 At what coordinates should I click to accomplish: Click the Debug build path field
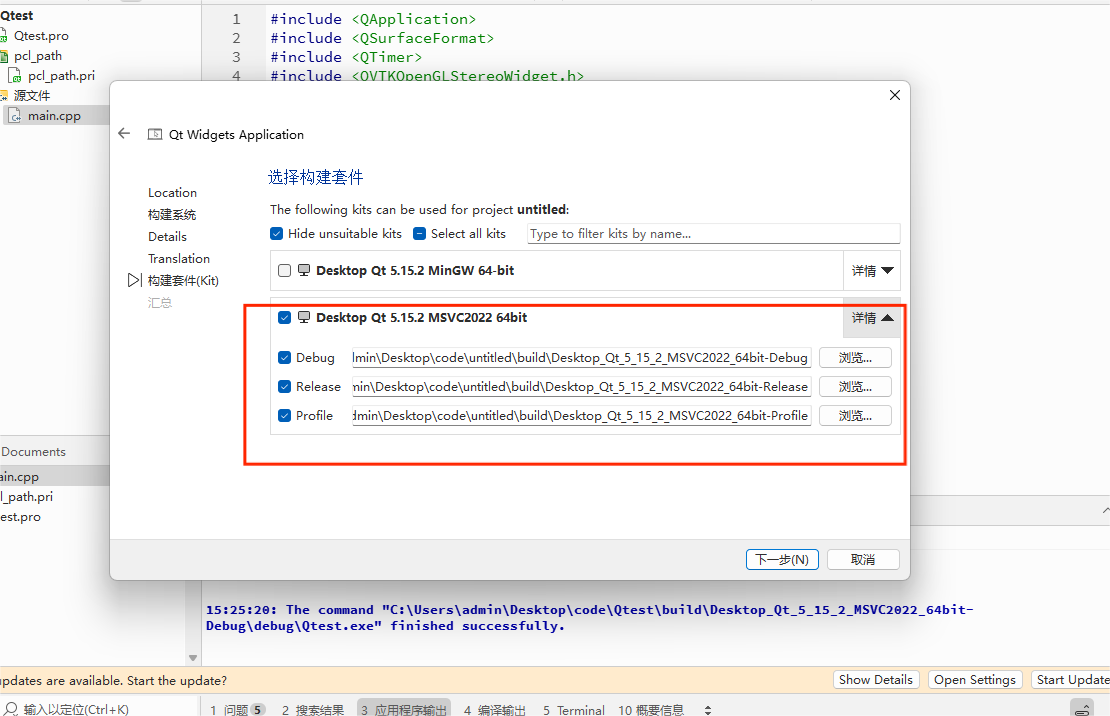(581, 358)
